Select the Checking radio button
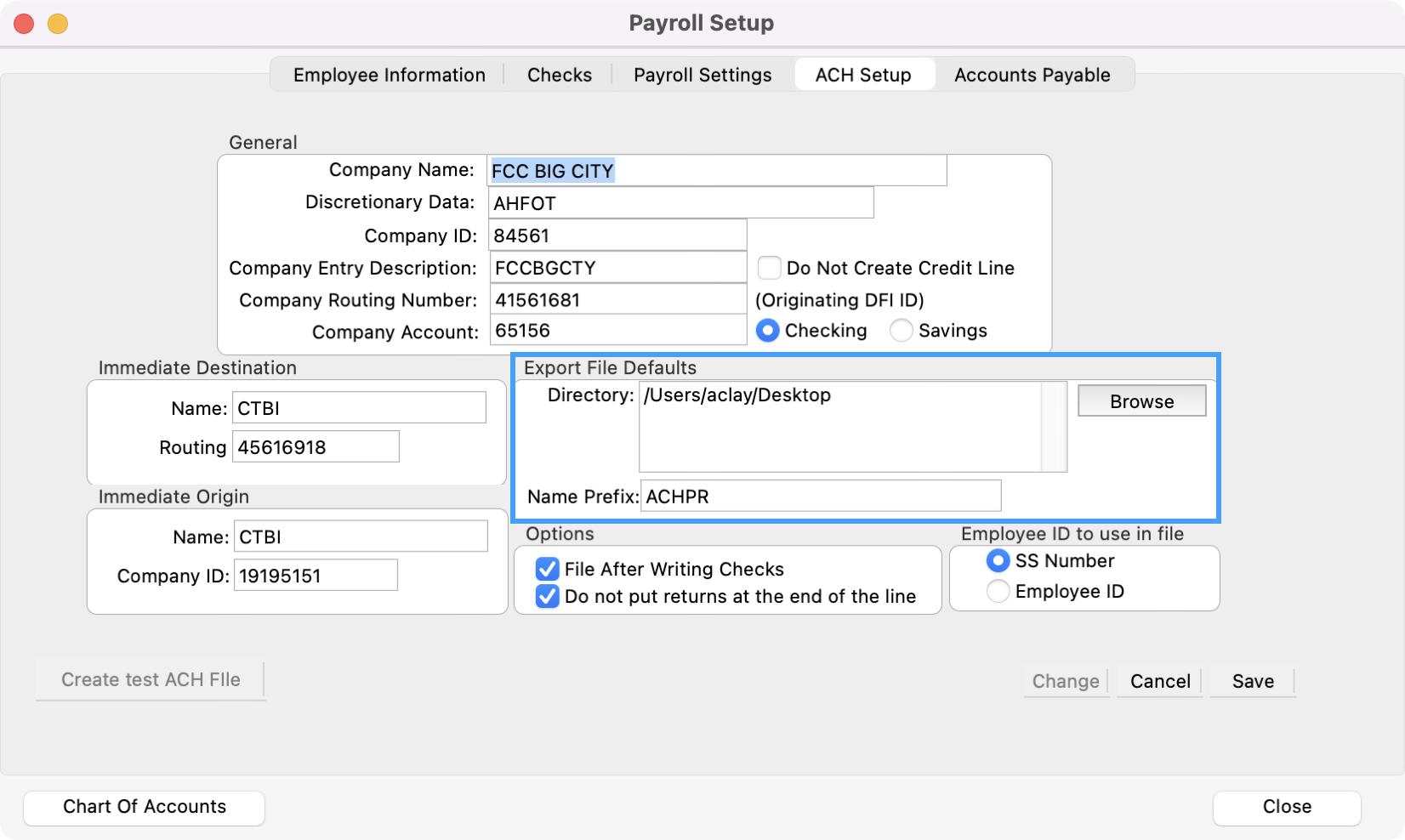 click(x=767, y=331)
